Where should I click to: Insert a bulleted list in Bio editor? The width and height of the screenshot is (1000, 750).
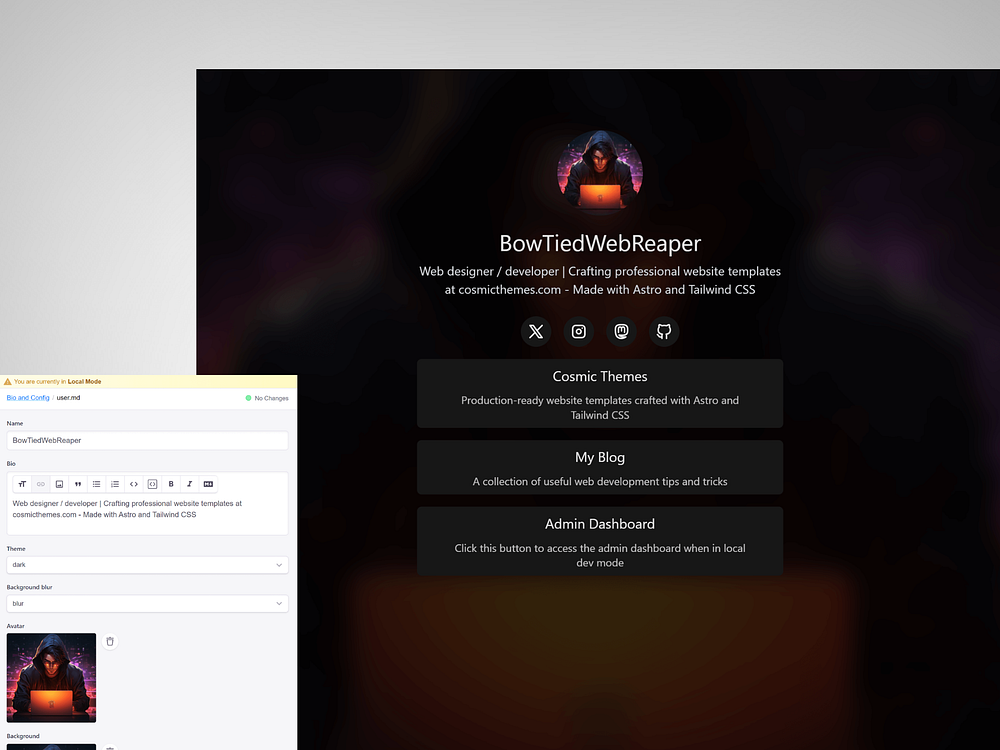pos(96,484)
